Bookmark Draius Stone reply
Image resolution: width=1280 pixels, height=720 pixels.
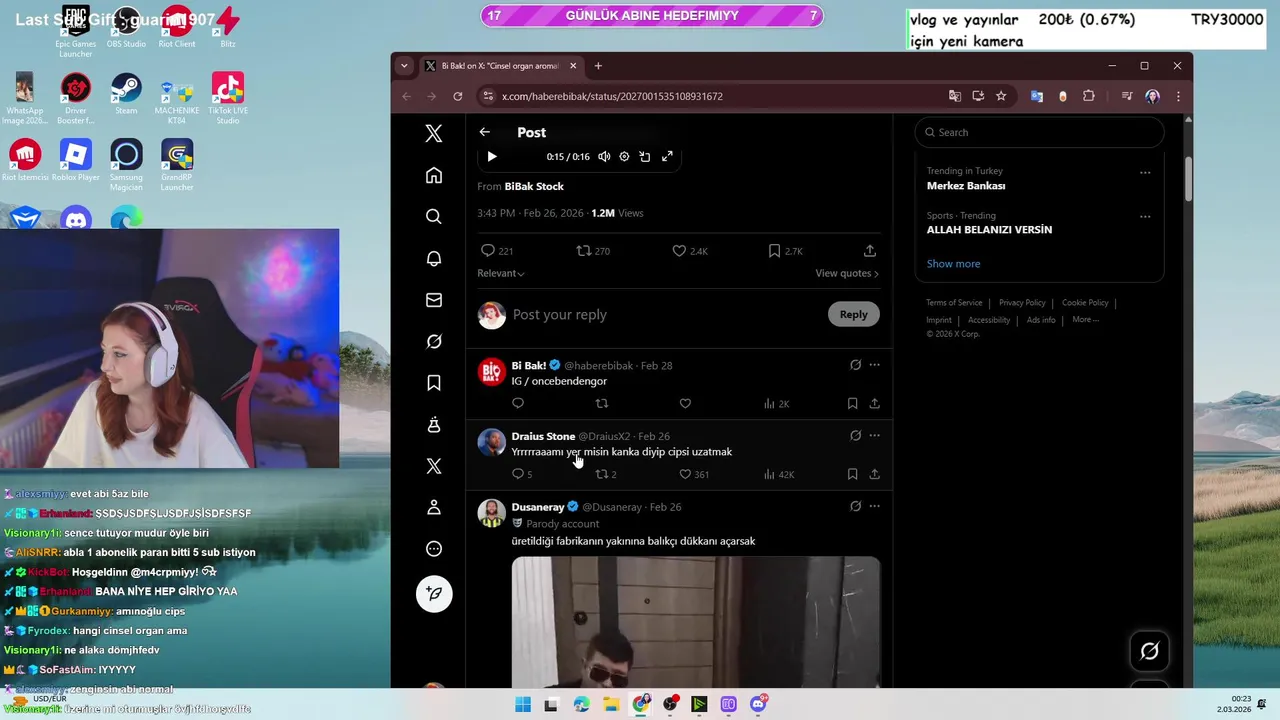852,474
